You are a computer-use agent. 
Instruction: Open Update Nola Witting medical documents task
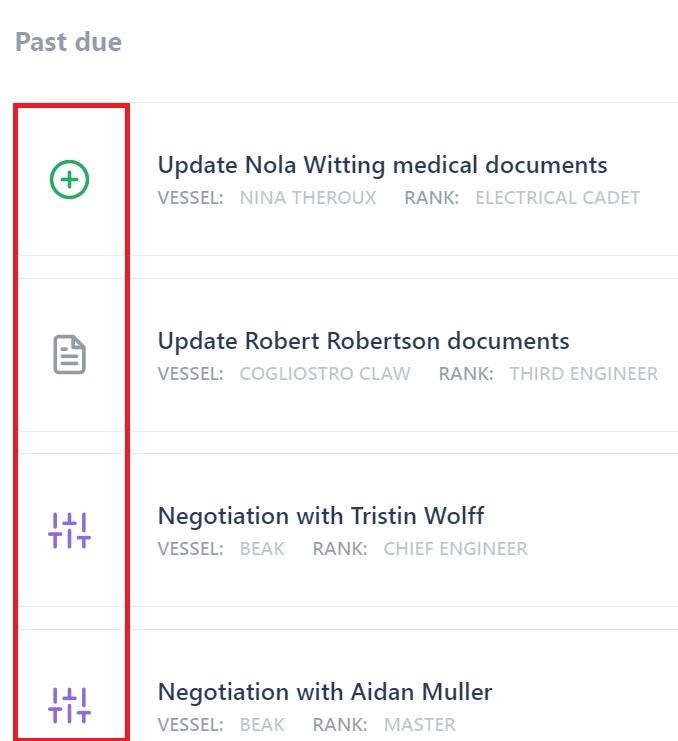(x=382, y=165)
